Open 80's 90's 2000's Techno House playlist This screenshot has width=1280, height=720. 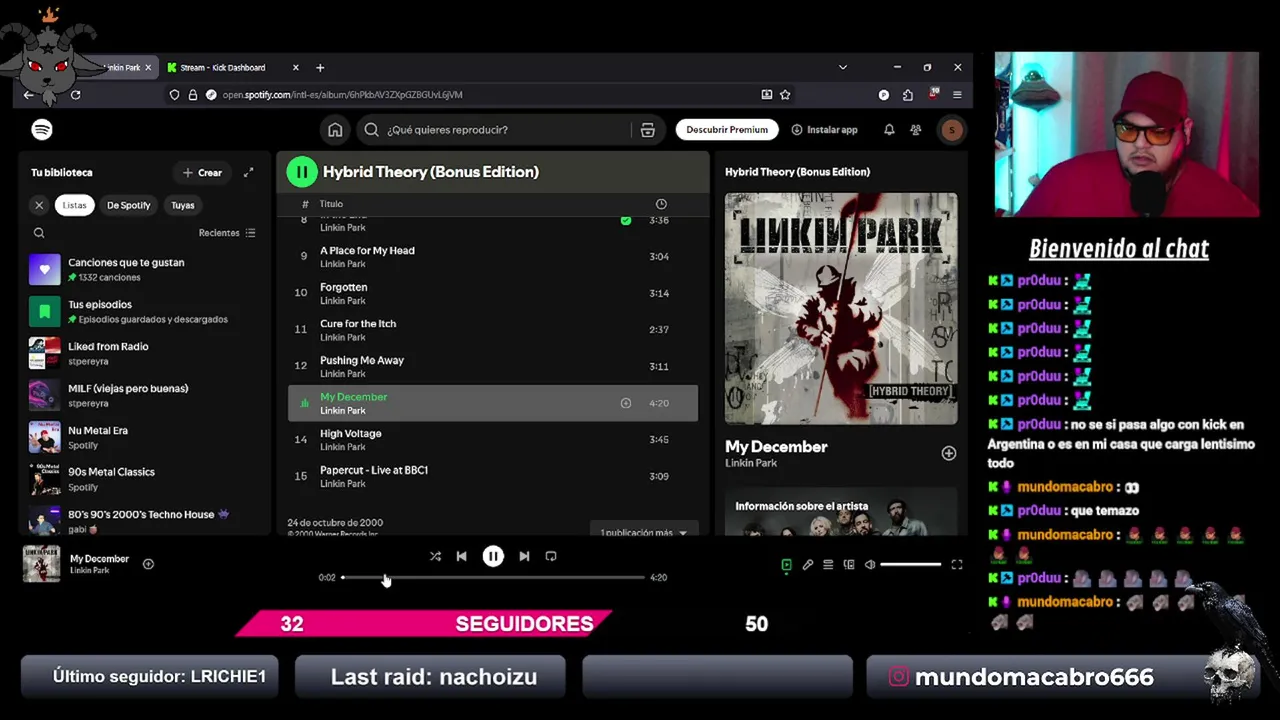coord(145,521)
